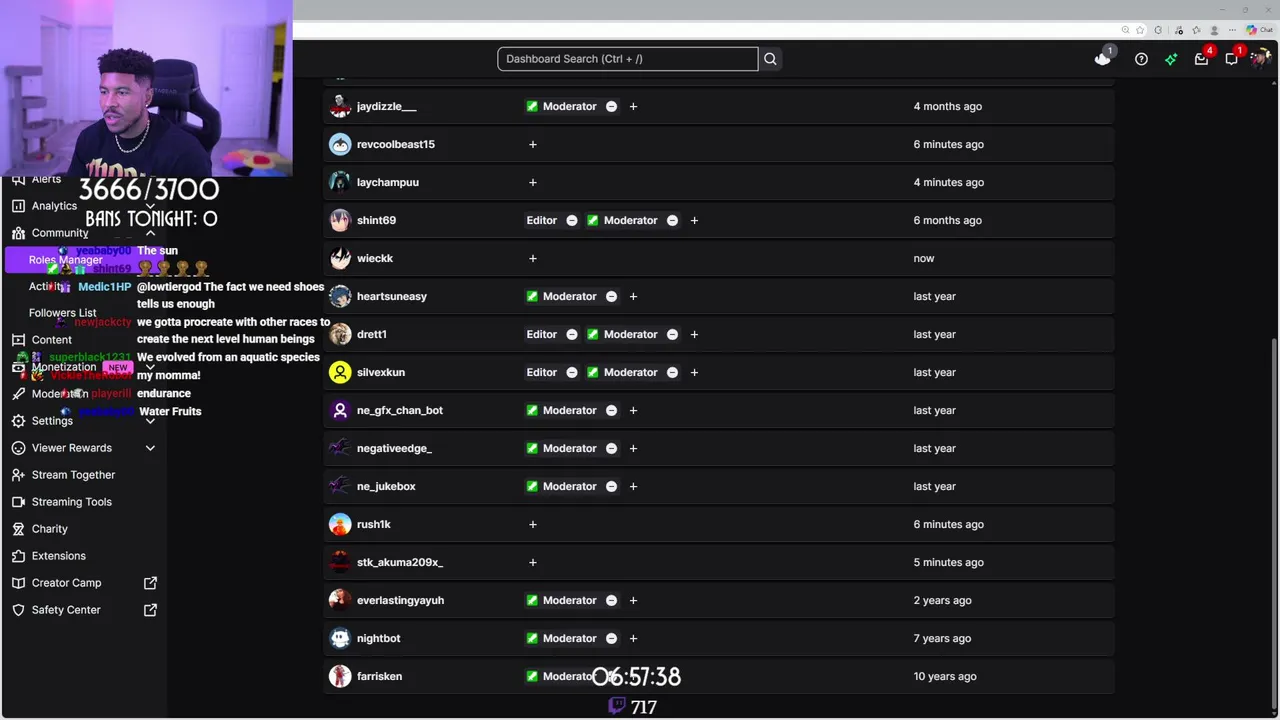The width and height of the screenshot is (1280, 720).
Task: Collapse the Community sidebar section
Action: point(150,233)
